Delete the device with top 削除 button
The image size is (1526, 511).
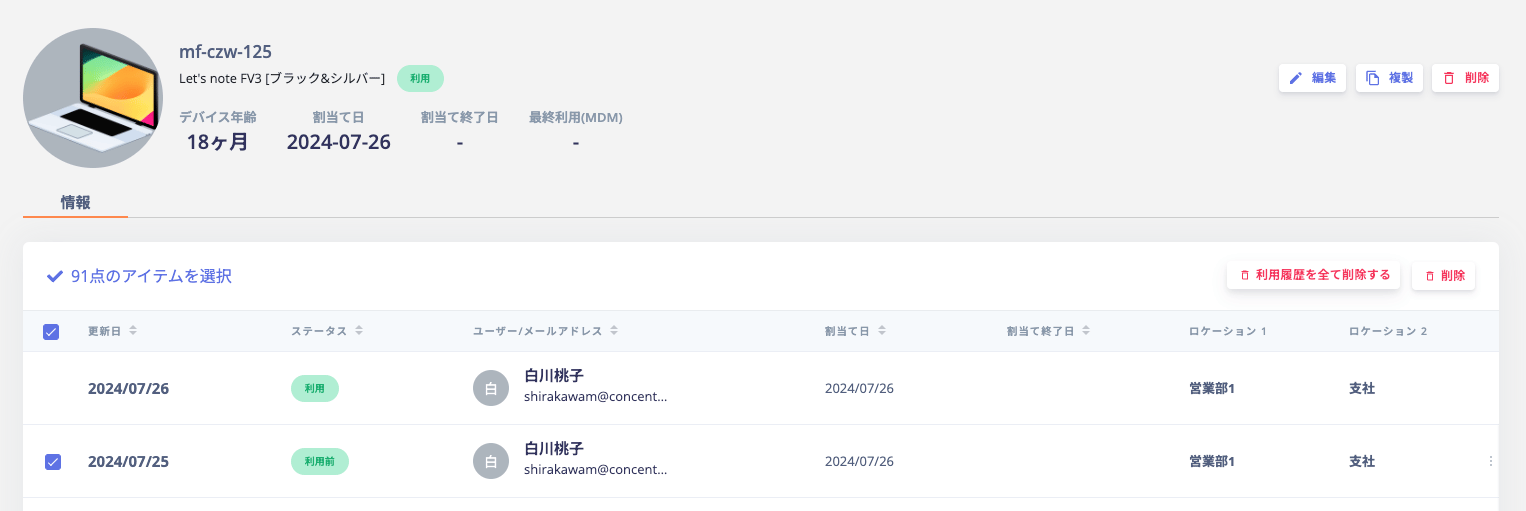tap(1465, 78)
